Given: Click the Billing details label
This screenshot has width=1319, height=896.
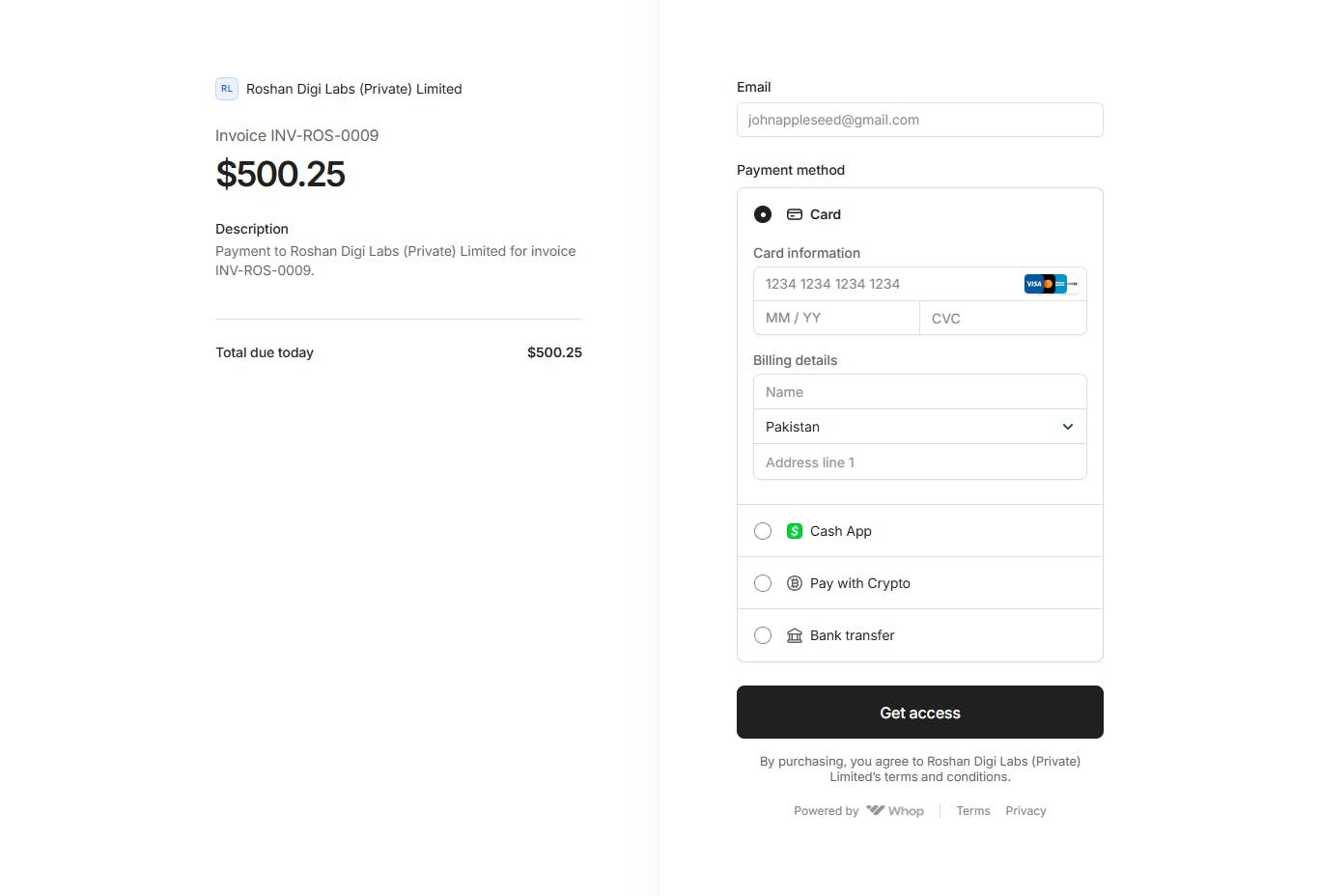Looking at the screenshot, I should tap(795, 360).
